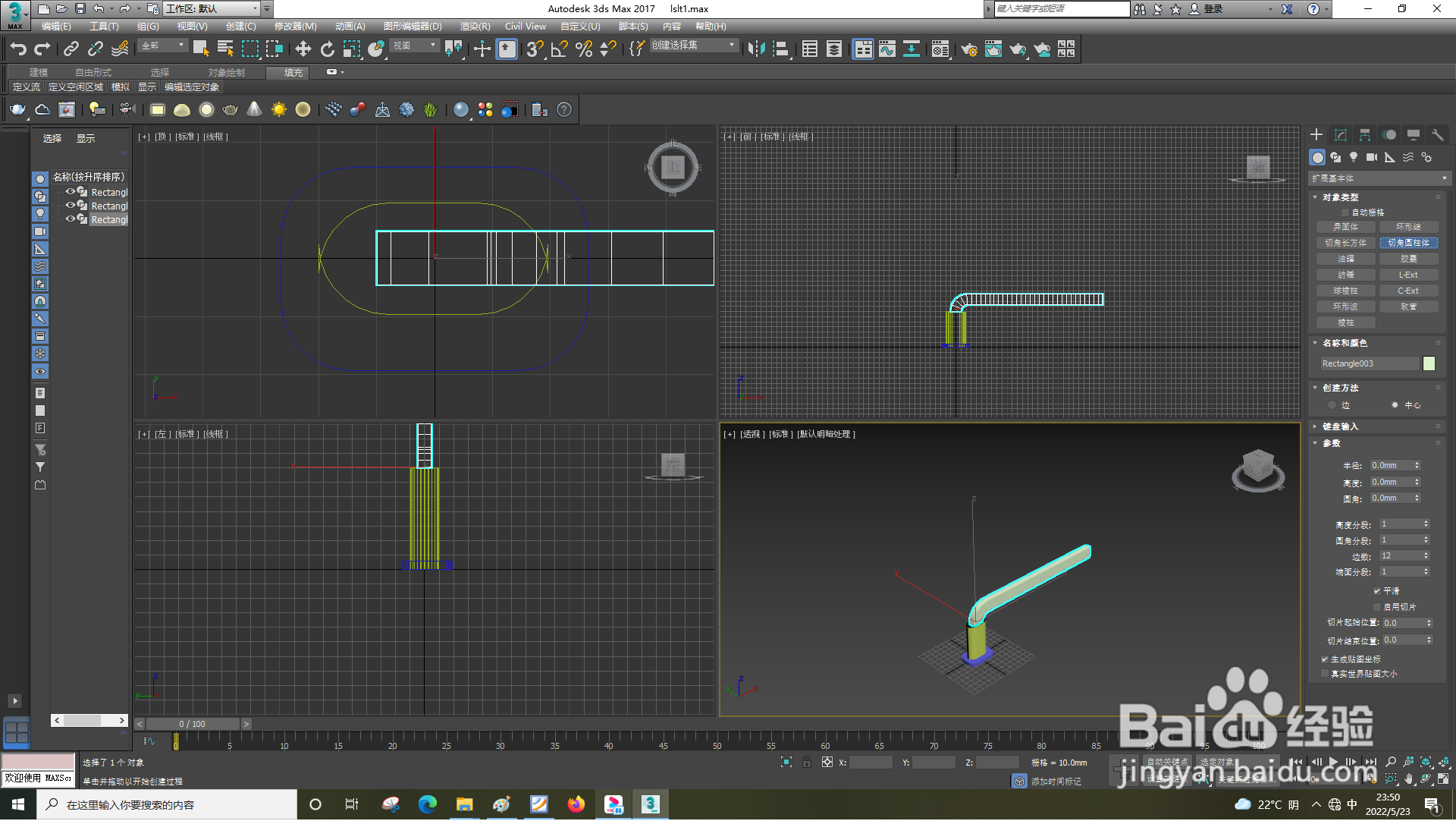Click the 切角长方体 object button
1456x821 pixels.
pyautogui.click(x=1345, y=243)
